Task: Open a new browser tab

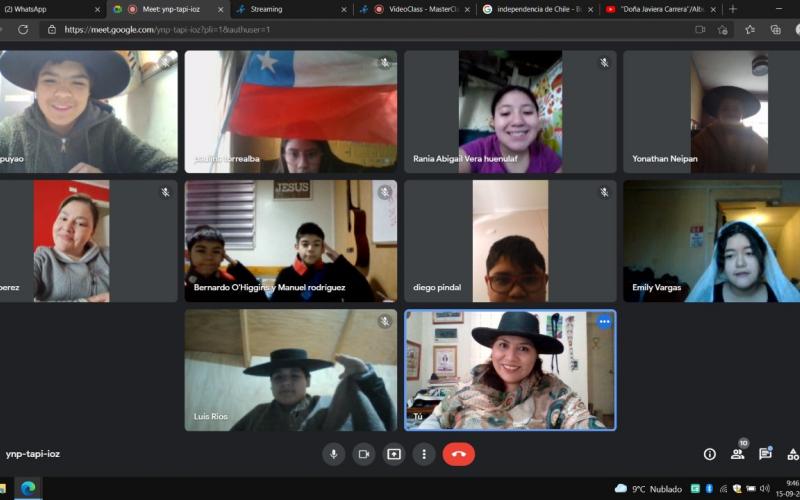Action: 733,9
